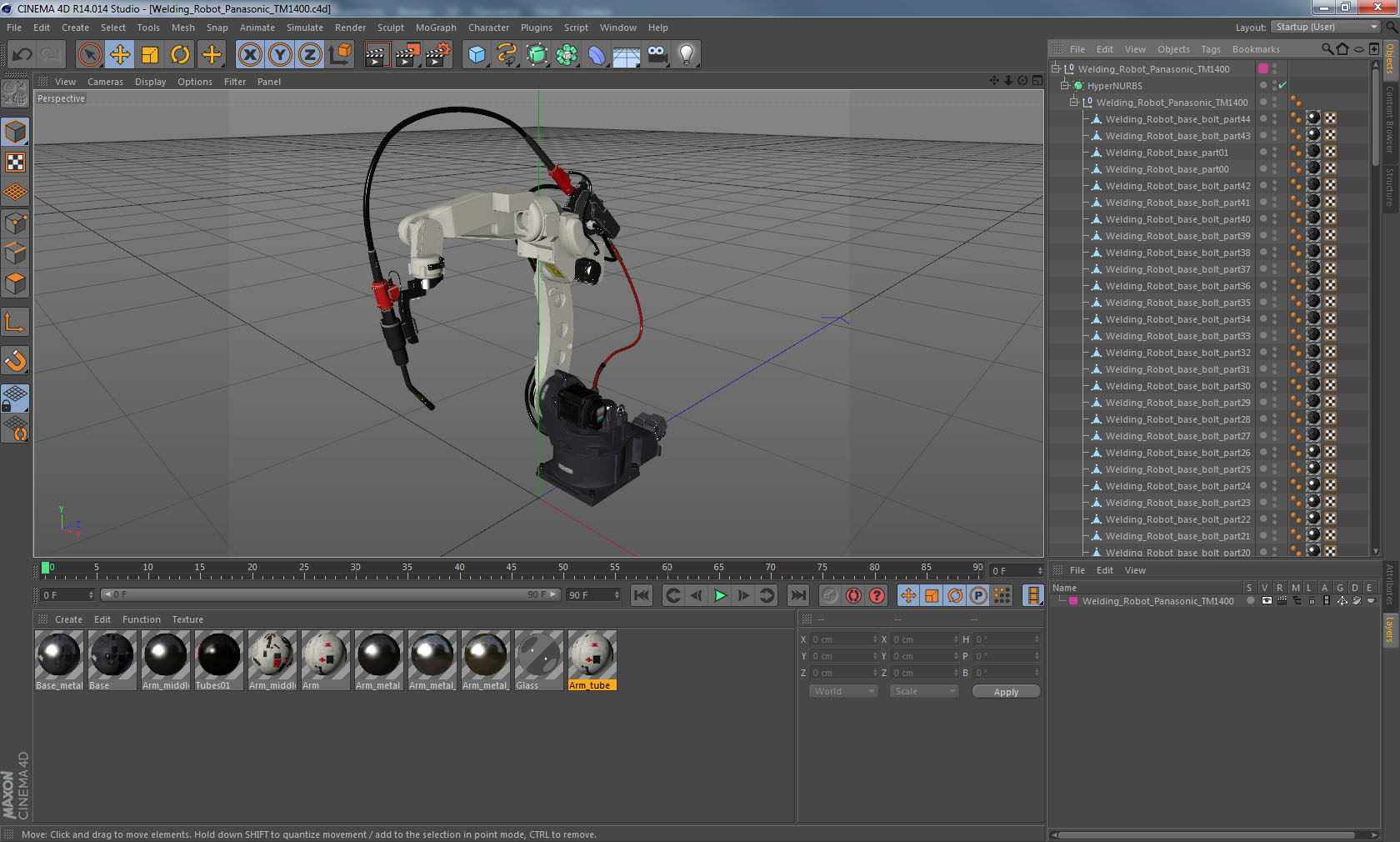
Task: Open the MoGraph menu
Action: tap(436, 28)
